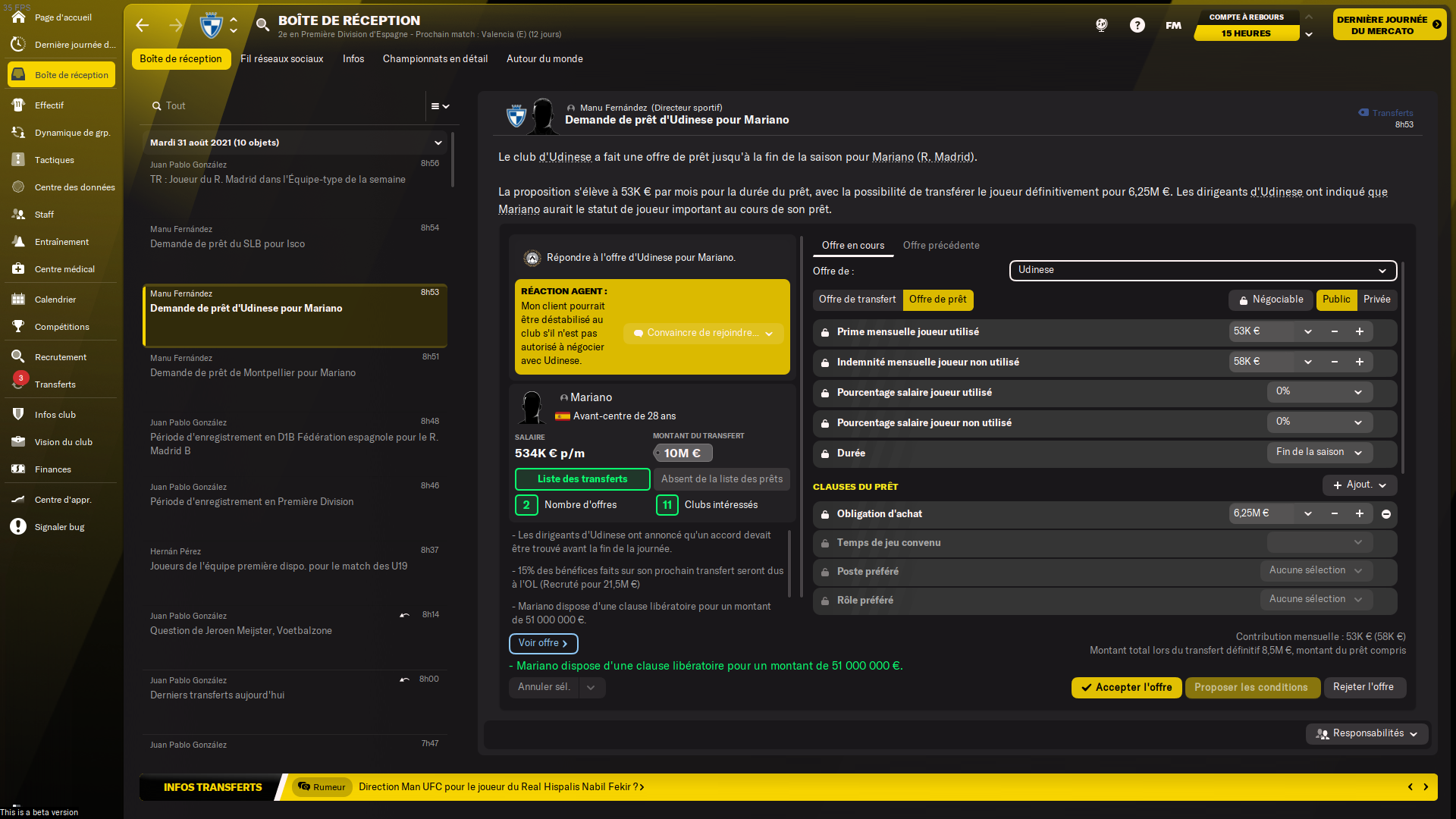Screen dimensions: 1456x819
Task: Open Pourcentage salaire joueur utilisé 0% dropdown
Action: tap(1319, 391)
